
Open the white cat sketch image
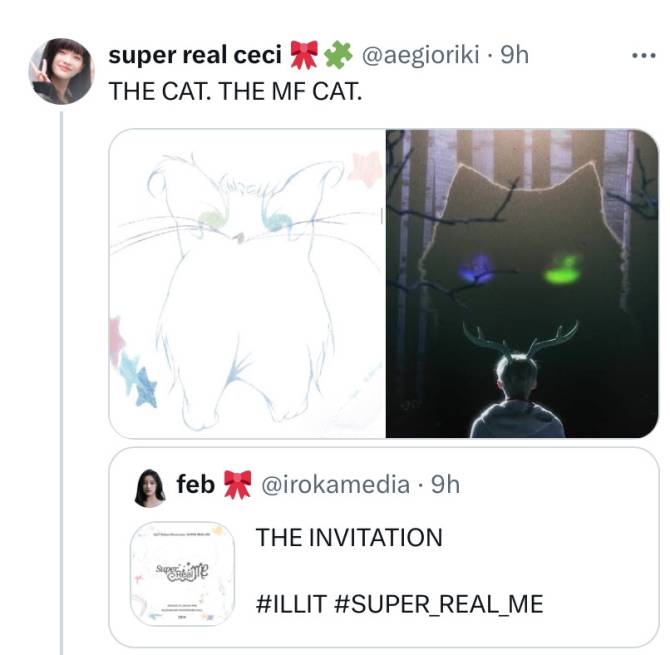point(247,283)
